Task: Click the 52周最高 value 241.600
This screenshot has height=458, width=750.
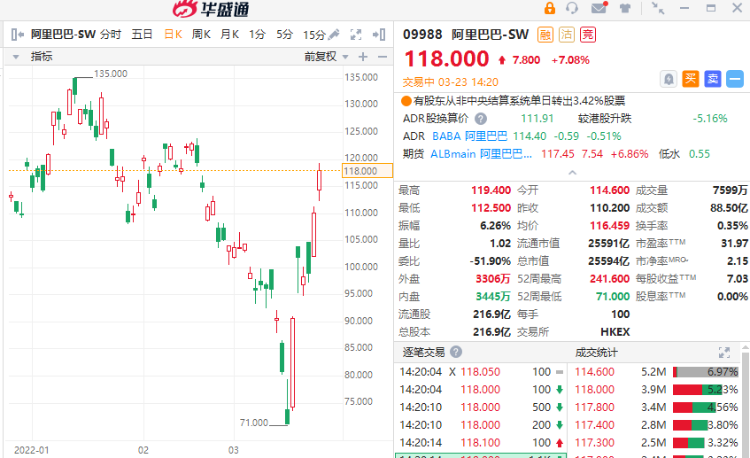Action: (x=609, y=279)
